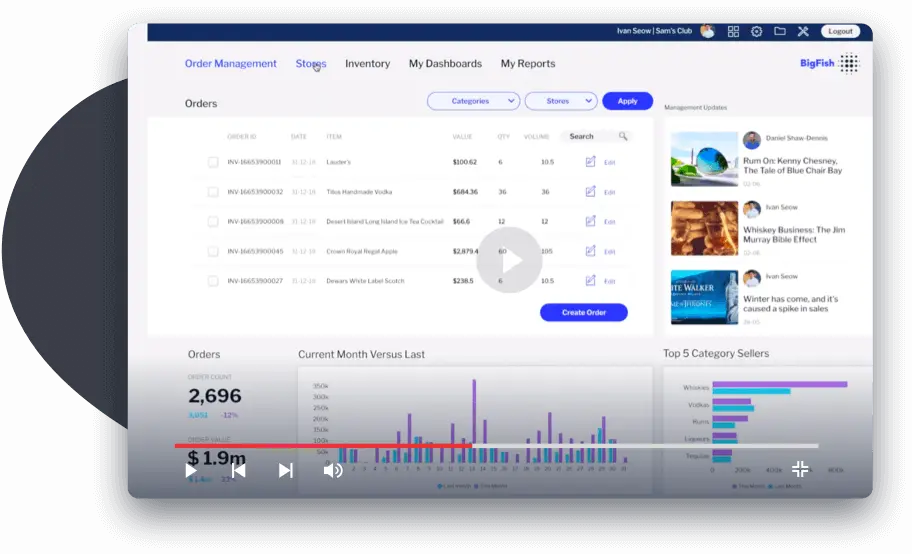Click the folder icon in top bar
The width and height of the screenshot is (912, 554).
click(x=780, y=32)
